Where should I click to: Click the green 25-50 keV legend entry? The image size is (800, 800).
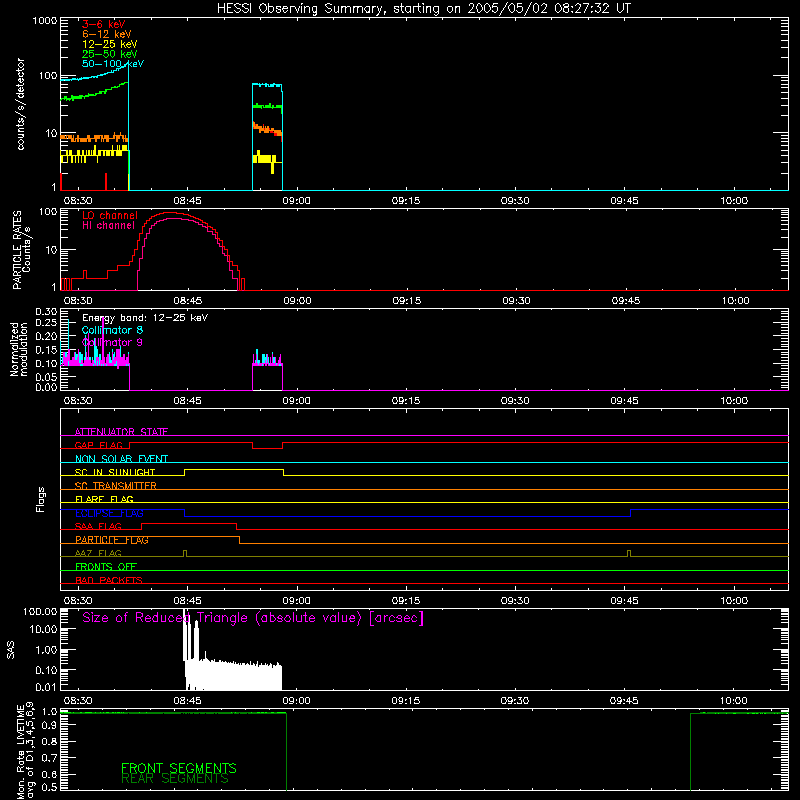point(109,54)
